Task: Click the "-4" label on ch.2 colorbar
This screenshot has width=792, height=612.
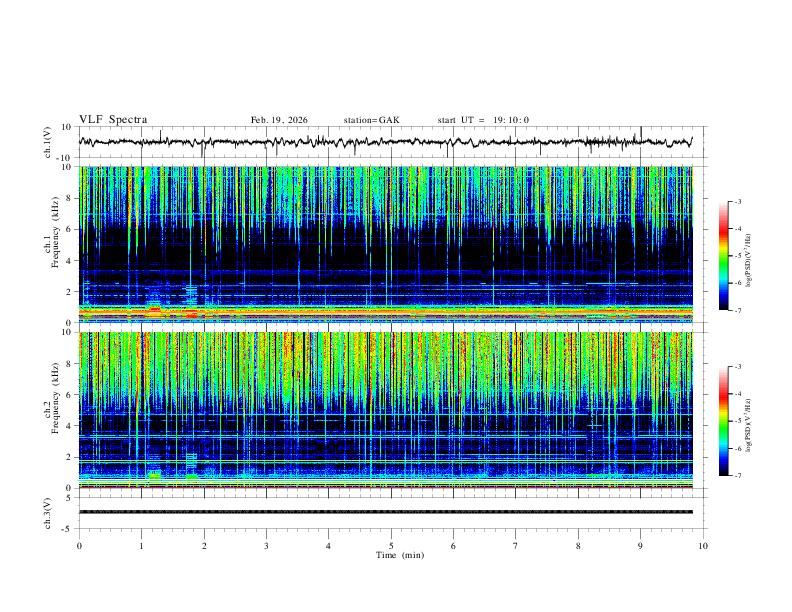Action: click(737, 394)
